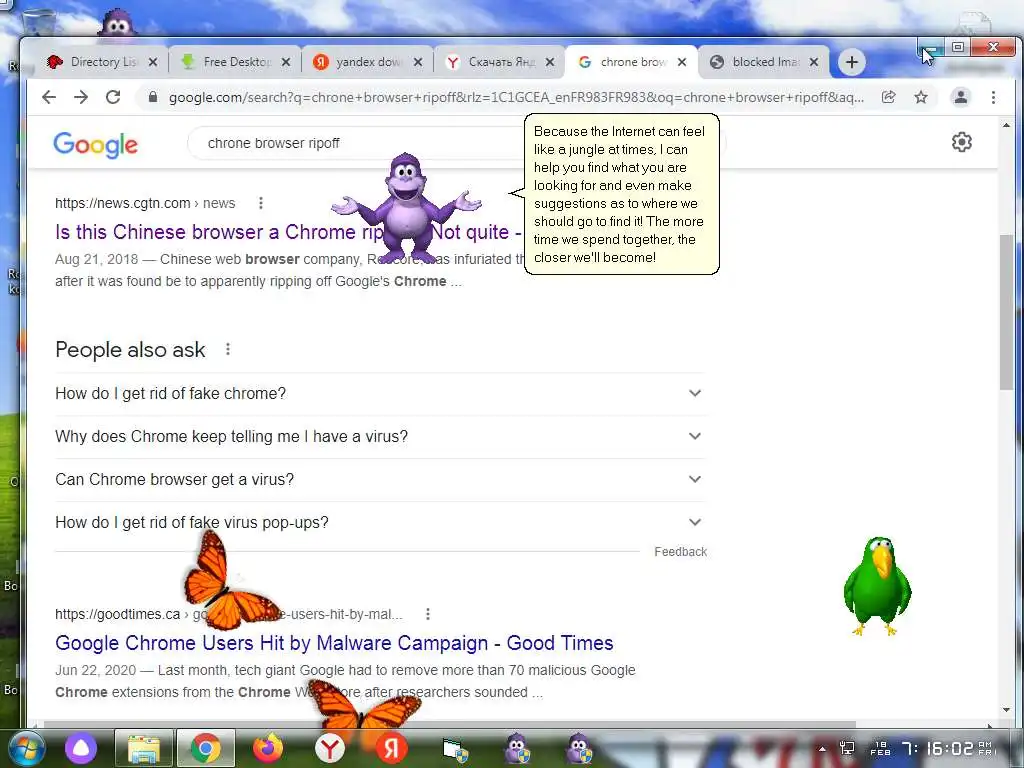Viewport: 1024px width, 768px height.
Task: Open File Explorer from the taskbar
Action: pyautogui.click(x=144, y=748)
